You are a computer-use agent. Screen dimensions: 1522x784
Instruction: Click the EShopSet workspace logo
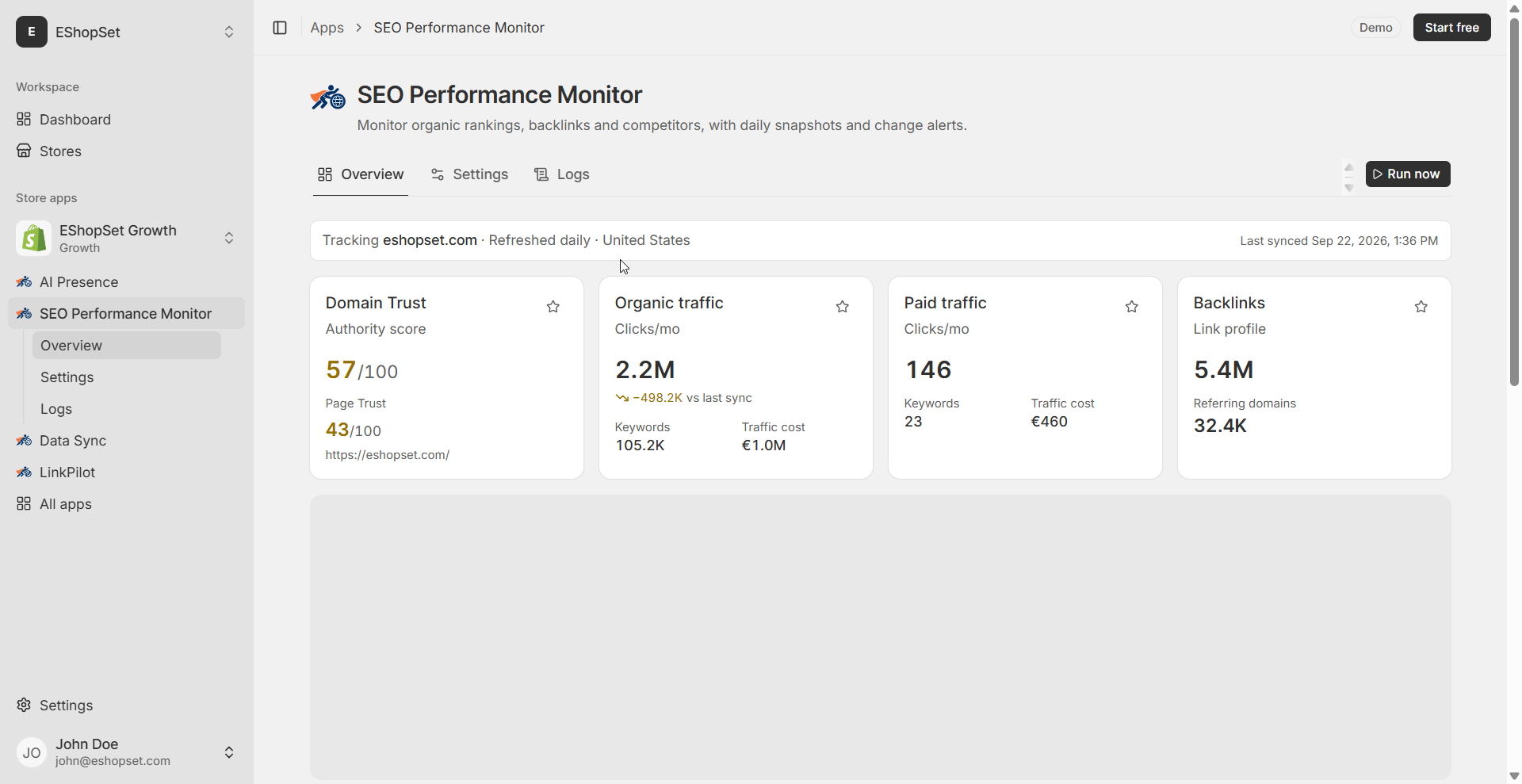(x=32, y=32)
